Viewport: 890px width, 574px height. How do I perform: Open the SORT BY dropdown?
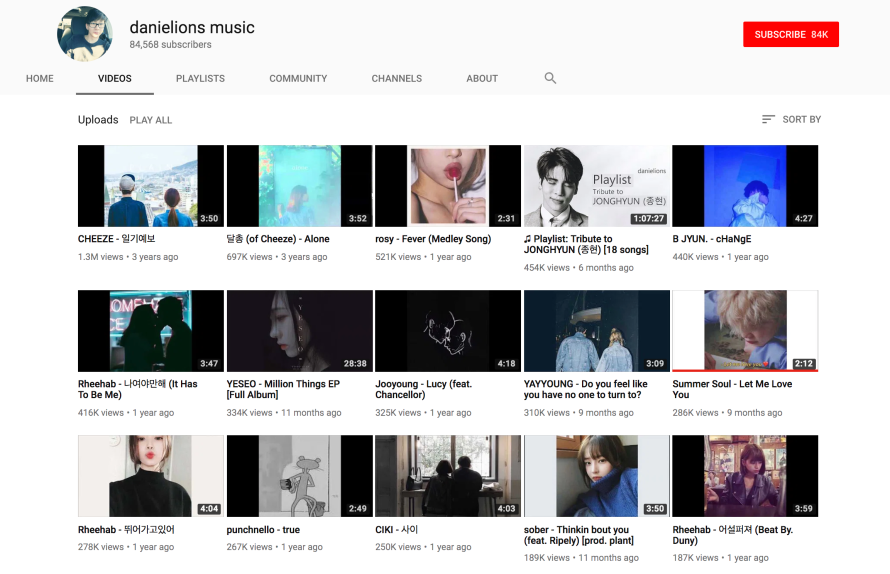point(791,119)
